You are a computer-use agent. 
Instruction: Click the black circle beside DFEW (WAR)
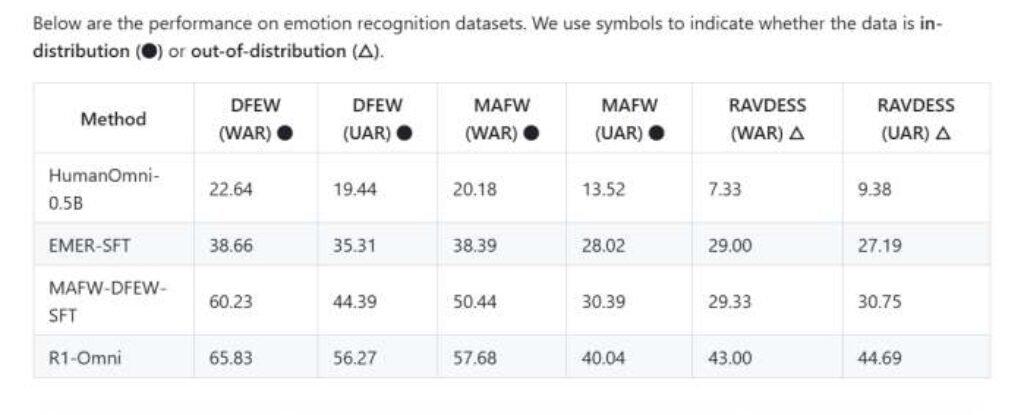[x=285, y=133]
